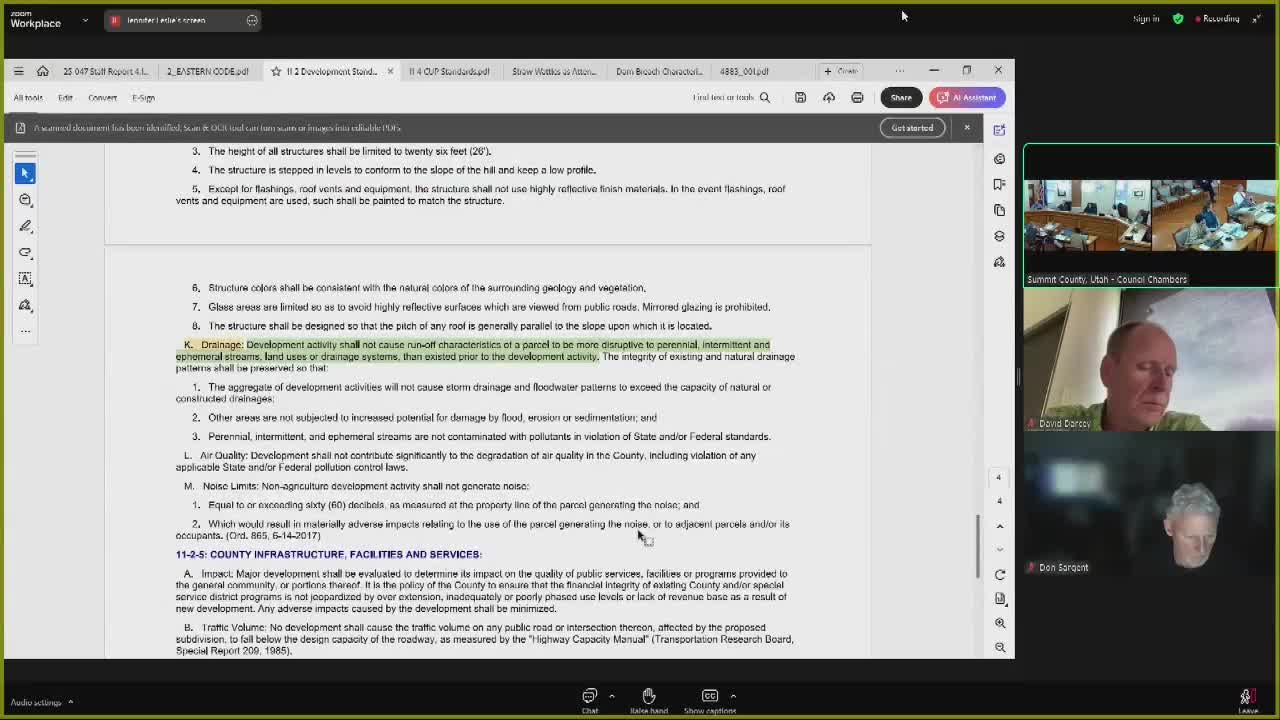Click Sign in in Zoom header

click(x=1146, y=19)
